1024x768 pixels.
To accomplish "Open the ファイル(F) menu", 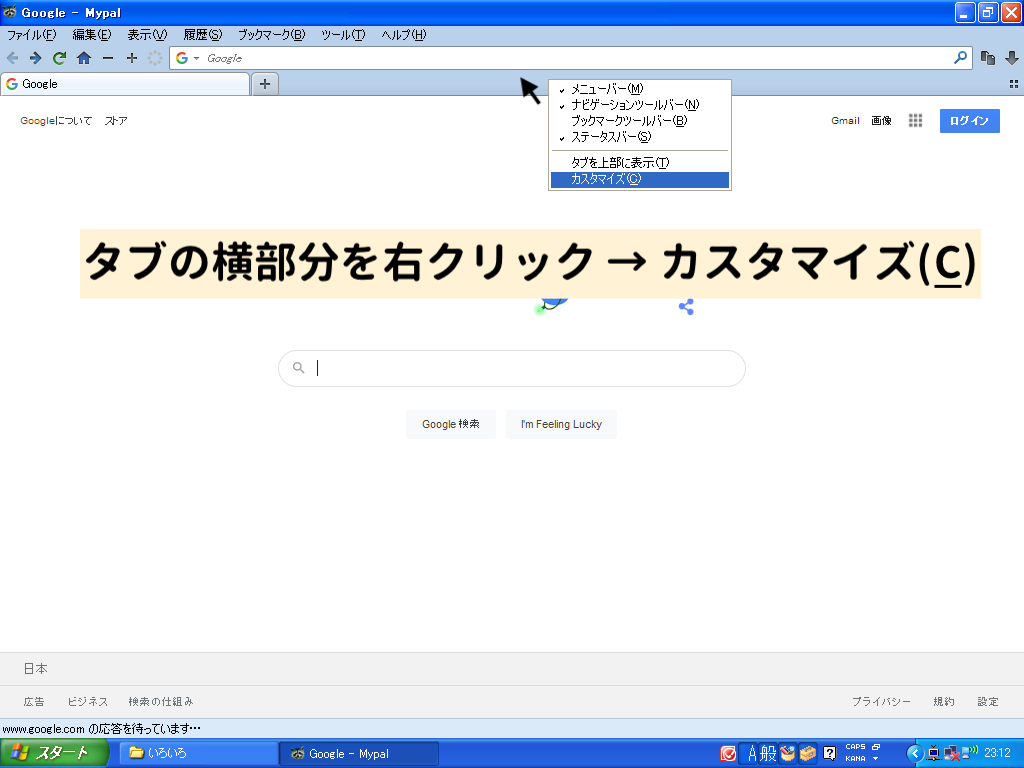I will click(31, 35).
